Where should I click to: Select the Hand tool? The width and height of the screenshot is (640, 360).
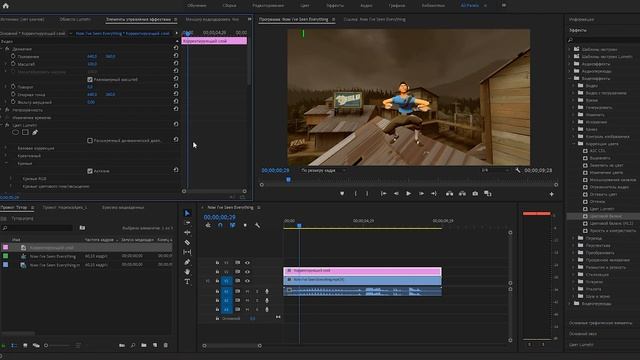[x=187, y=272]
